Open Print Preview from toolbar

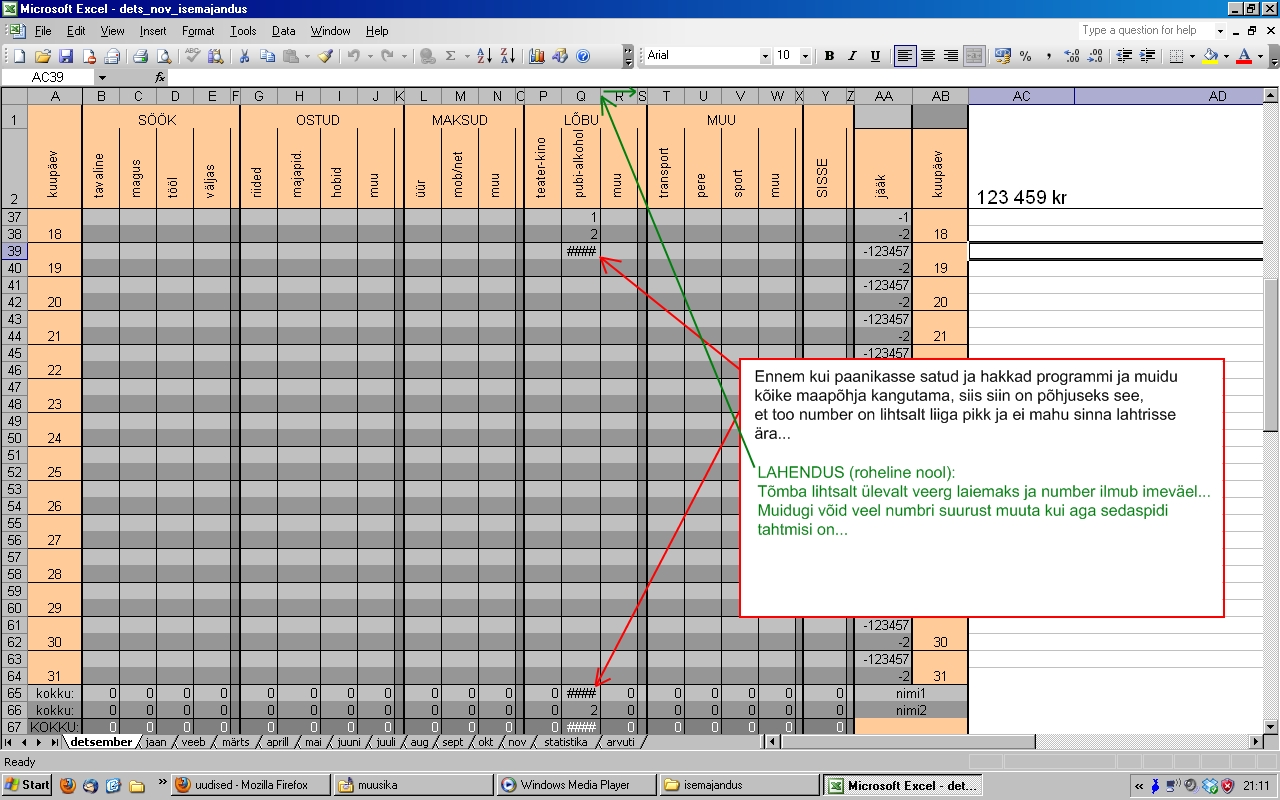tap(164, 56)
